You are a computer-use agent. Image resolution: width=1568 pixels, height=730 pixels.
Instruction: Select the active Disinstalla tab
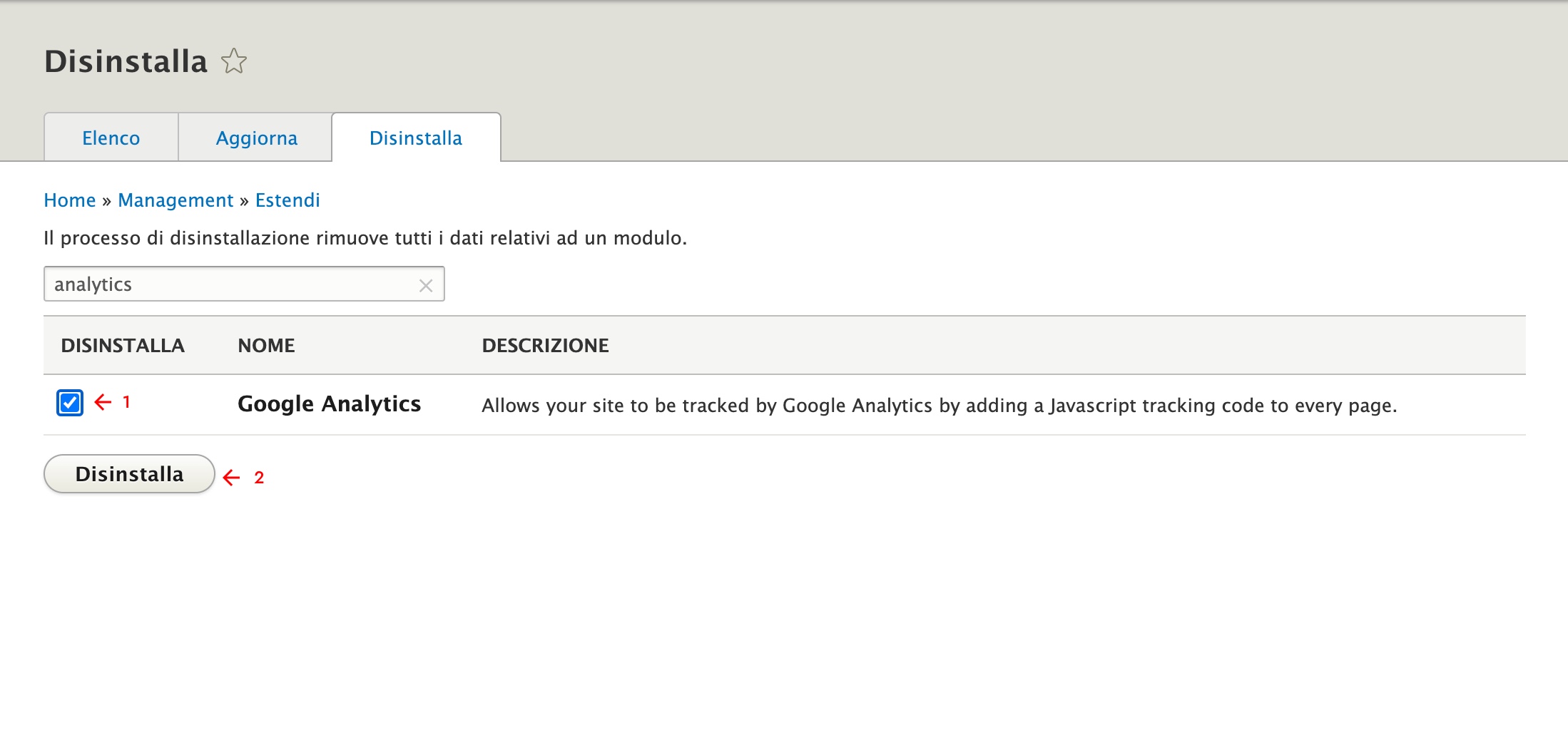coord(415,138)
